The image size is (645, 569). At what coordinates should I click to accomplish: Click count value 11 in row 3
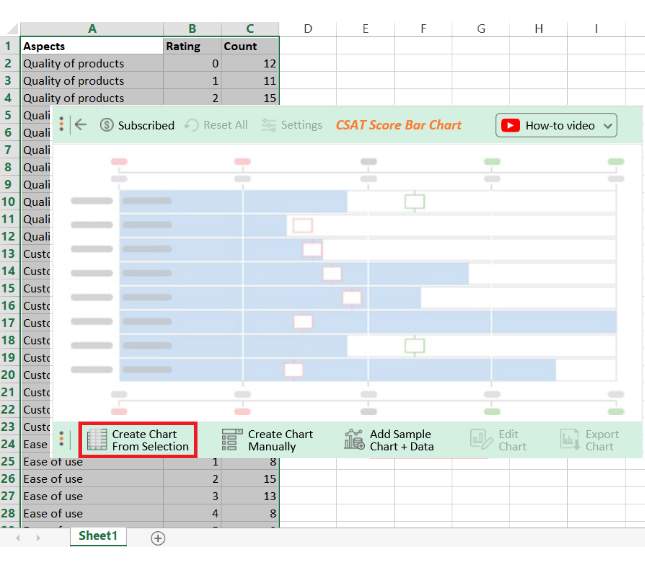pyautogui.click(x=250, y=81)
